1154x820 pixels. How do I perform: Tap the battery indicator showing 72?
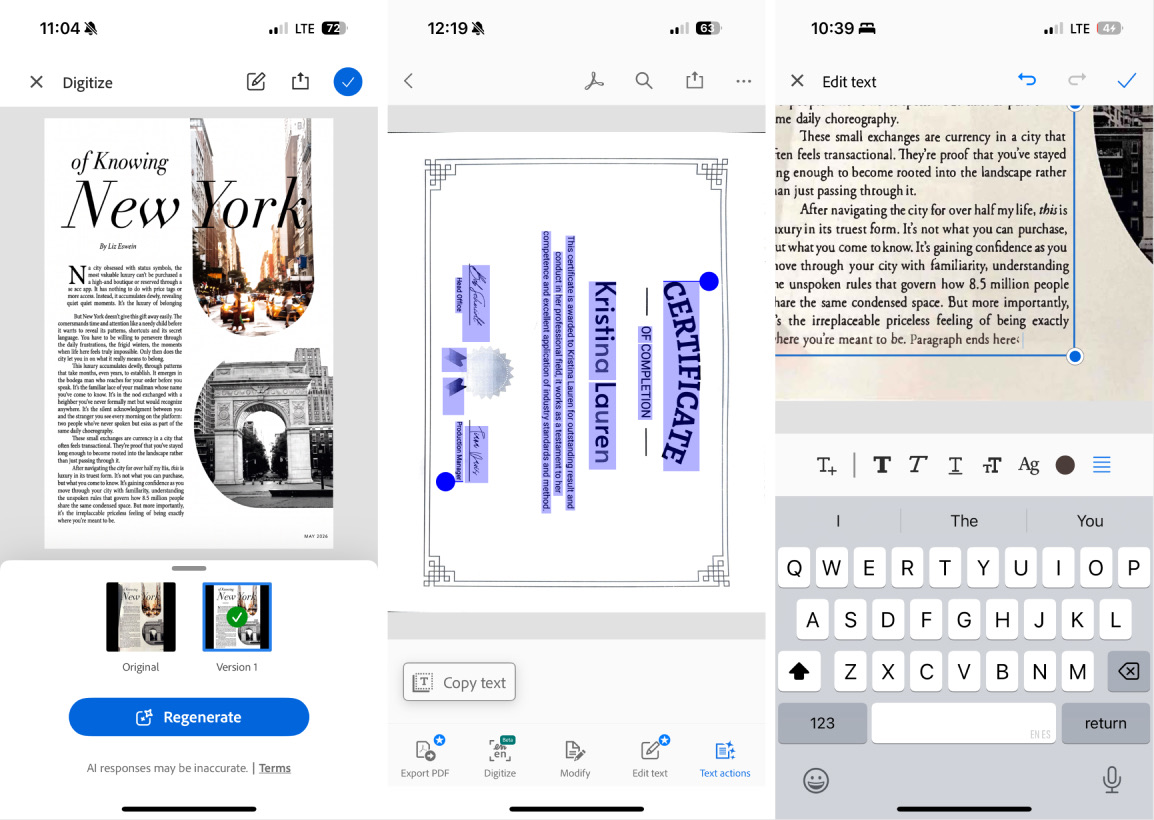tap(334, 28)
